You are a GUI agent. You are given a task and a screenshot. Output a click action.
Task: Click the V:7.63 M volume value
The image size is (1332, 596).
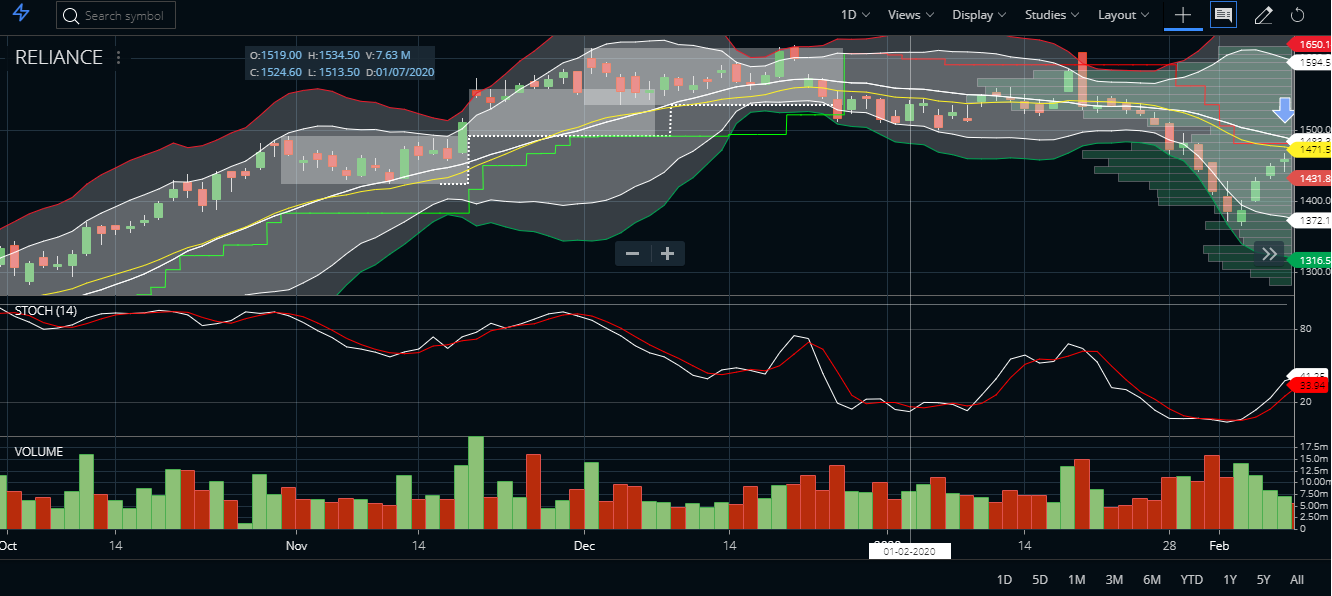pyautogui.click(x=388, y=55)
